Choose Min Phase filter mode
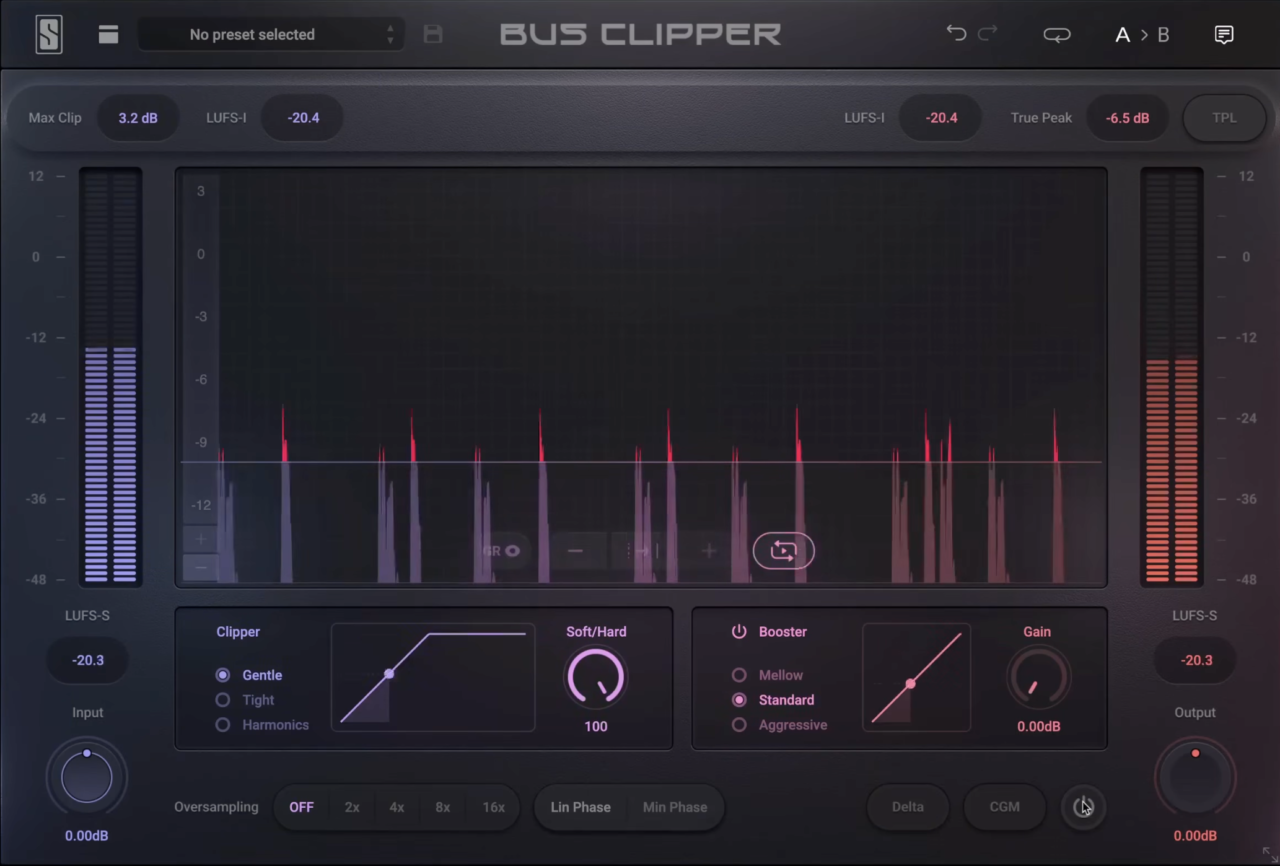The width and height of the screenshot is (1280, 866). click(x=675, y=808)
